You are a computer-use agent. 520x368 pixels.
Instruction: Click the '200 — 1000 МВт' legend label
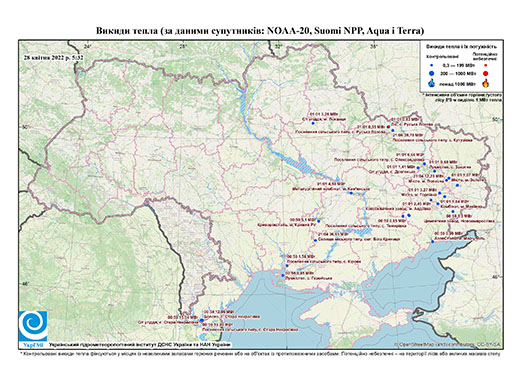click(x=459, y=73)
